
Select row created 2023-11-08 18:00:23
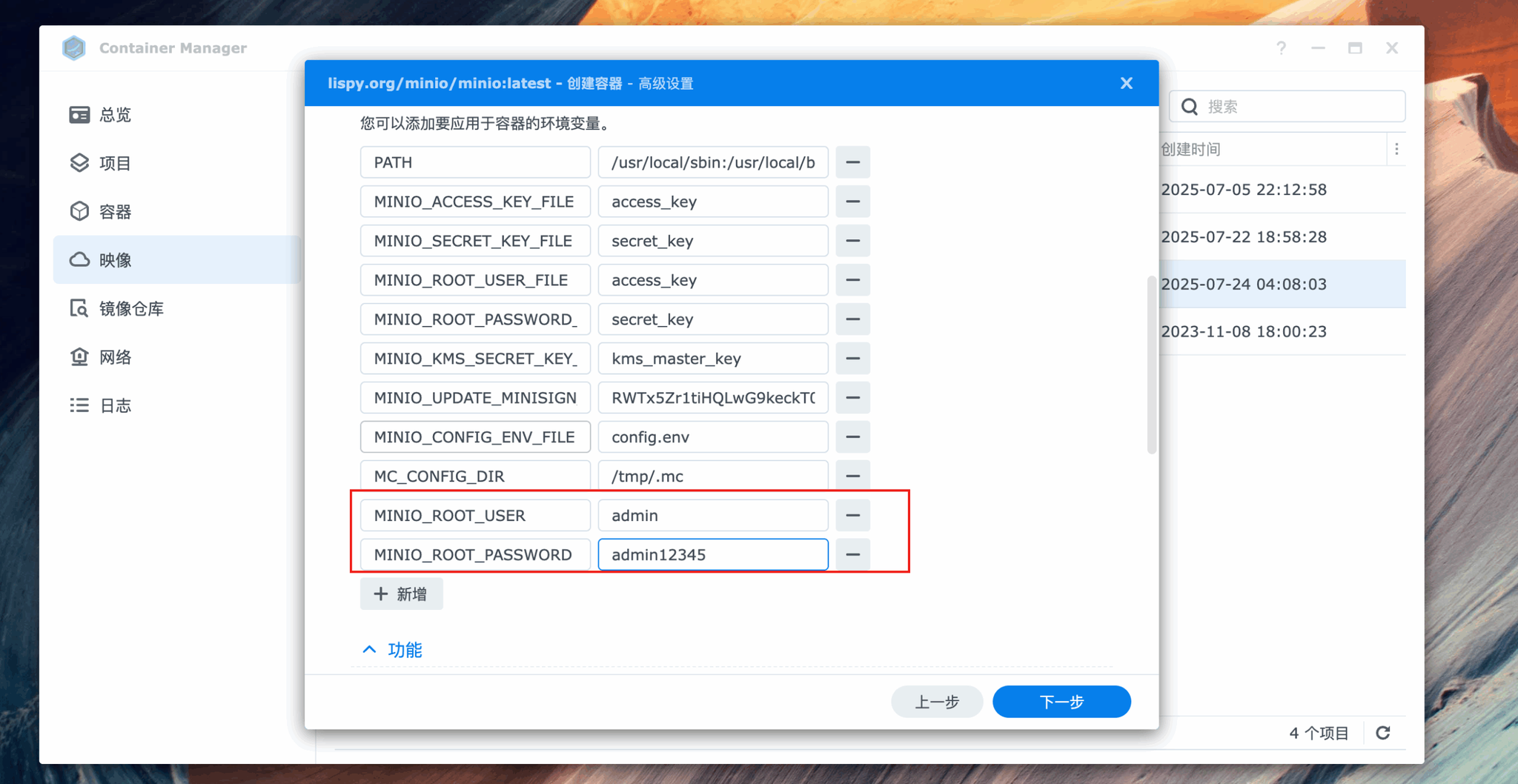1282,332
